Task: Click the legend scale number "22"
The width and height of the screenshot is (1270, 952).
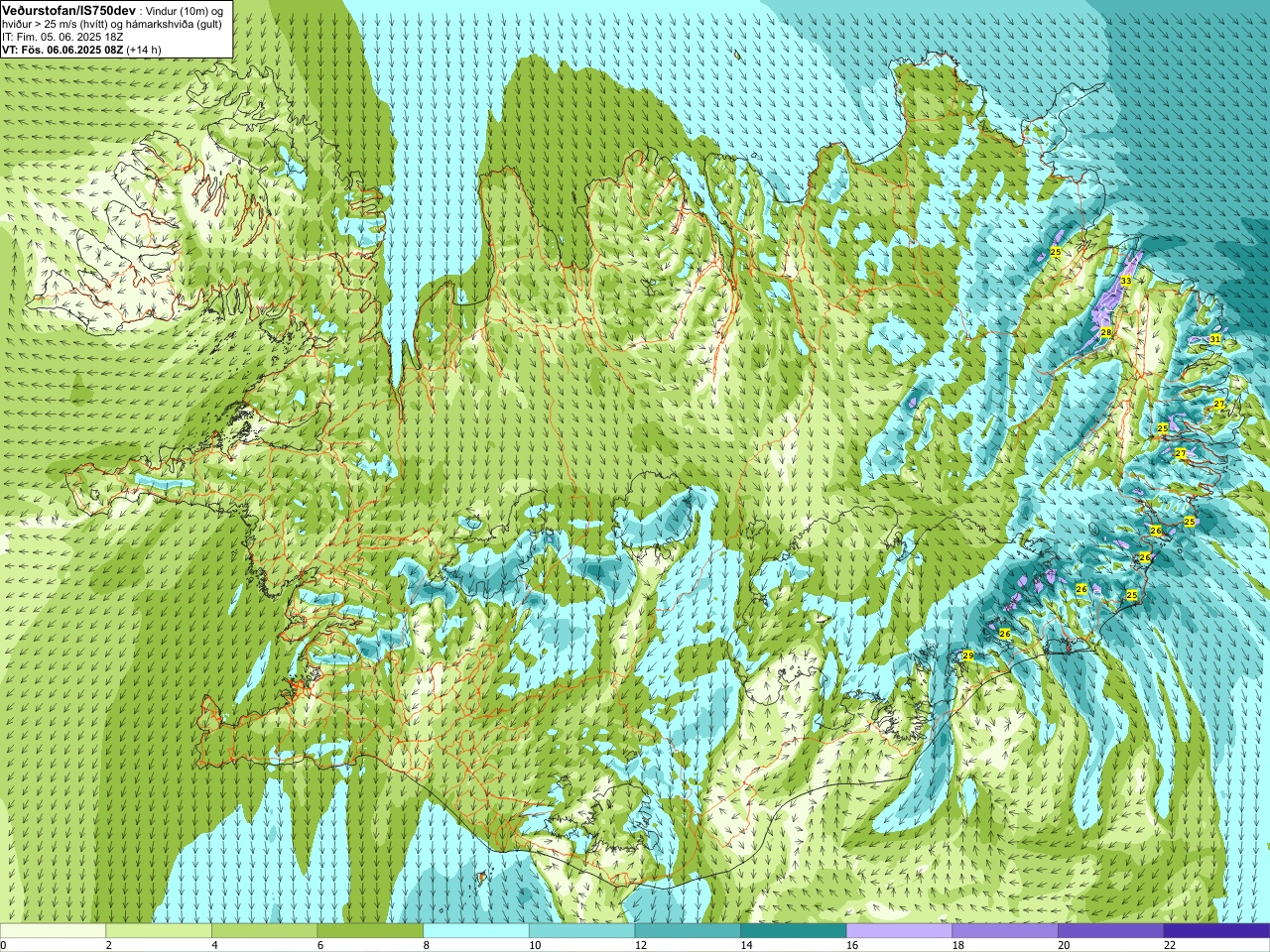Action: point(1170,945)
